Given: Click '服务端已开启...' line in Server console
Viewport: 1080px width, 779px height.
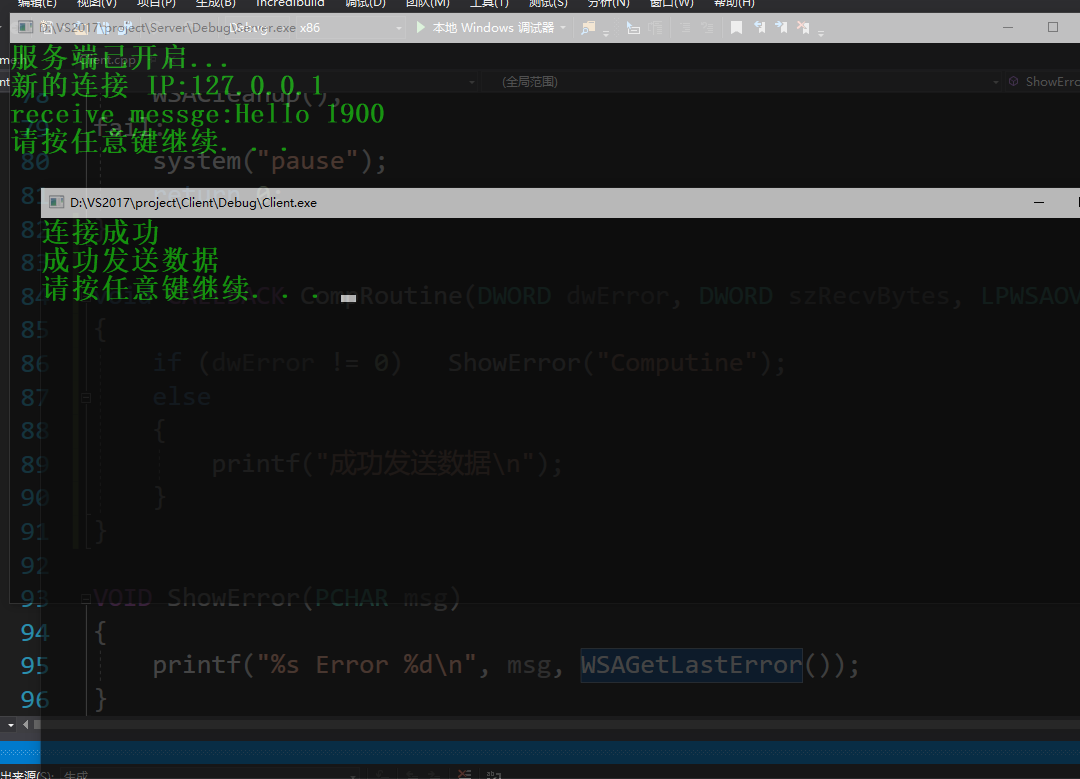Looking at the screenshot, I should (118, 58).
